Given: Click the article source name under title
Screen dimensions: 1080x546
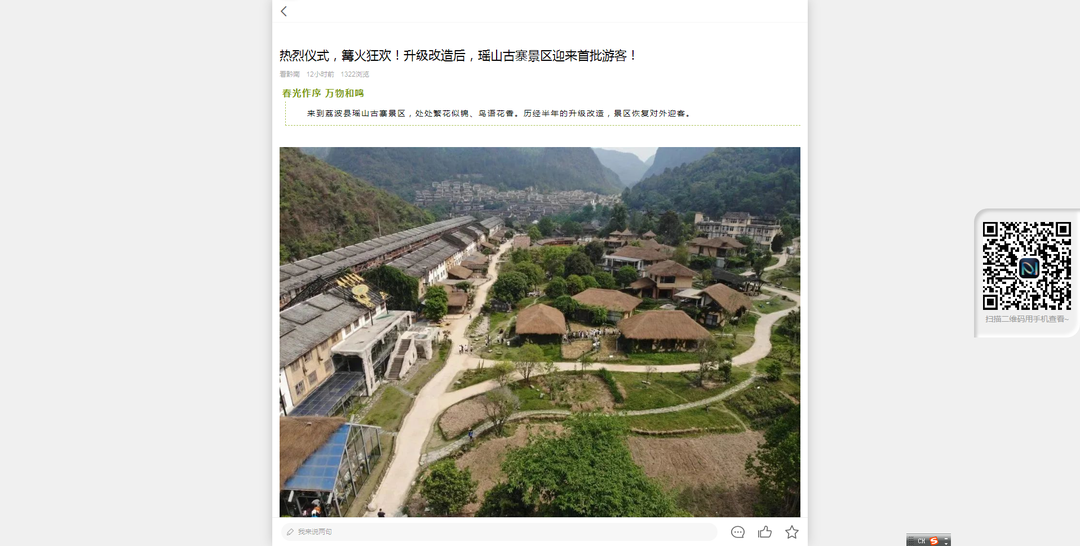Looking at the screenshot, I should point(289,74).
